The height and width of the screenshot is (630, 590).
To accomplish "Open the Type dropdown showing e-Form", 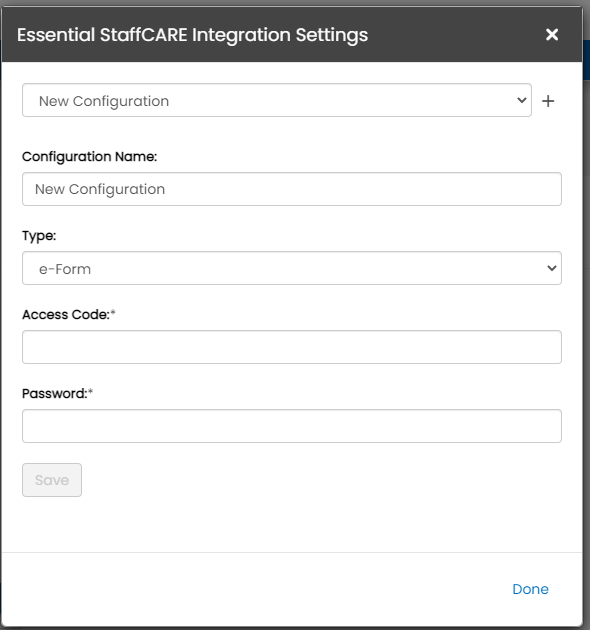I will coord(292,268).
